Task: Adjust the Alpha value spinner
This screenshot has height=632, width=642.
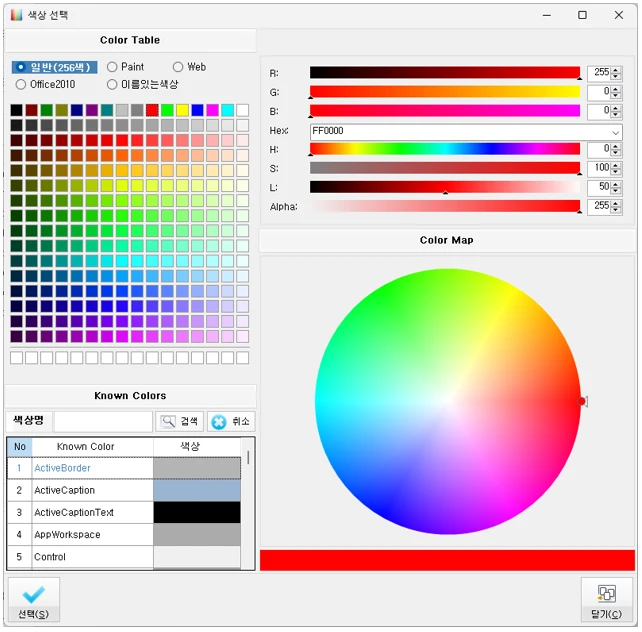Action: point(616,206)
